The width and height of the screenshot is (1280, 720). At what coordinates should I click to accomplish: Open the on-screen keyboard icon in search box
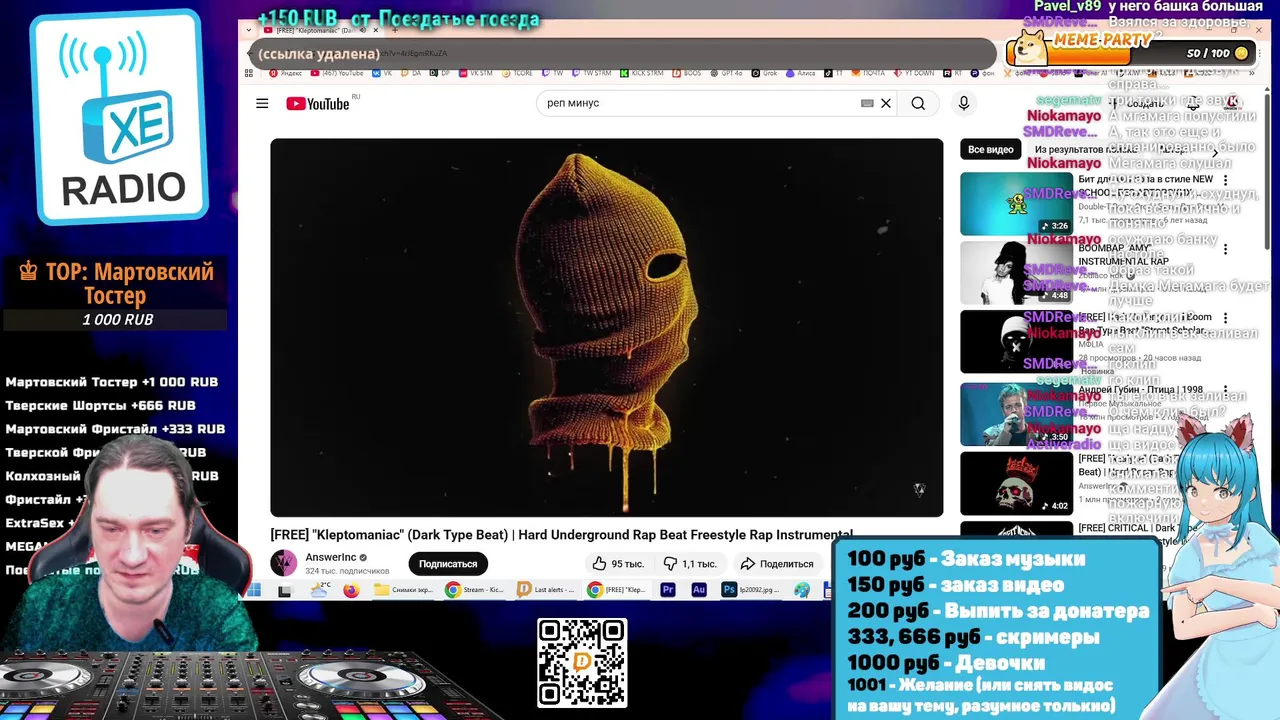(x=867, y=103)
